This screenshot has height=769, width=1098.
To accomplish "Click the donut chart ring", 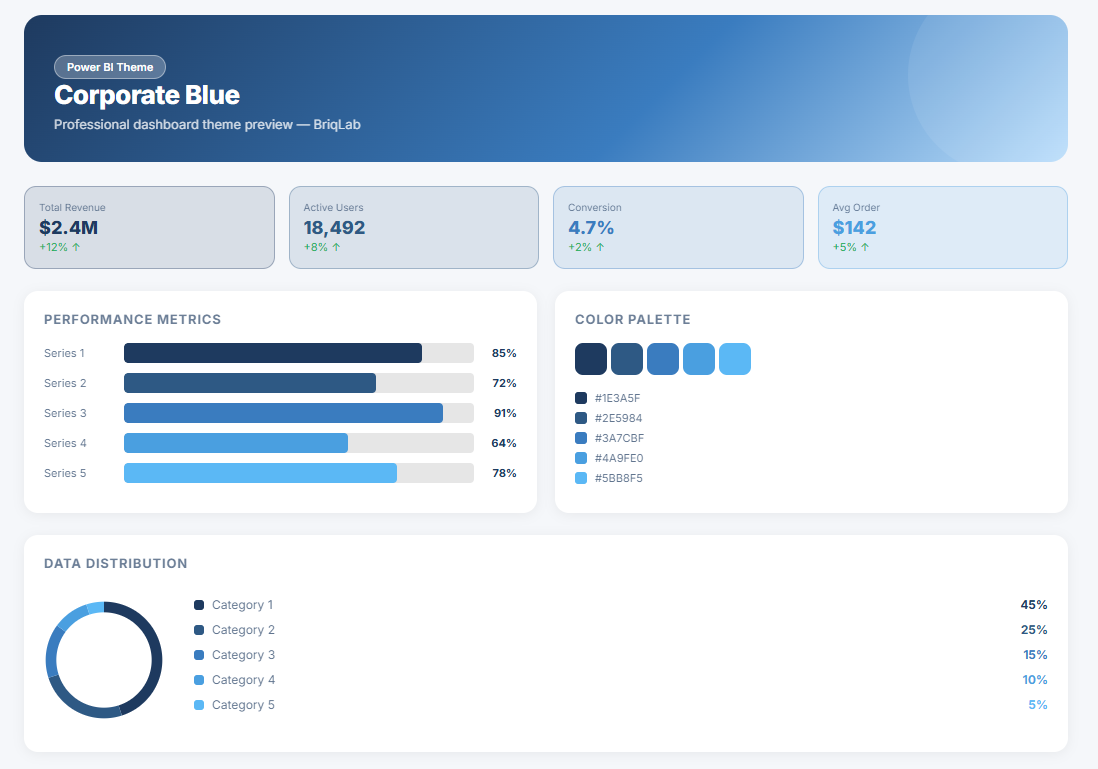I will pos(156,660).
